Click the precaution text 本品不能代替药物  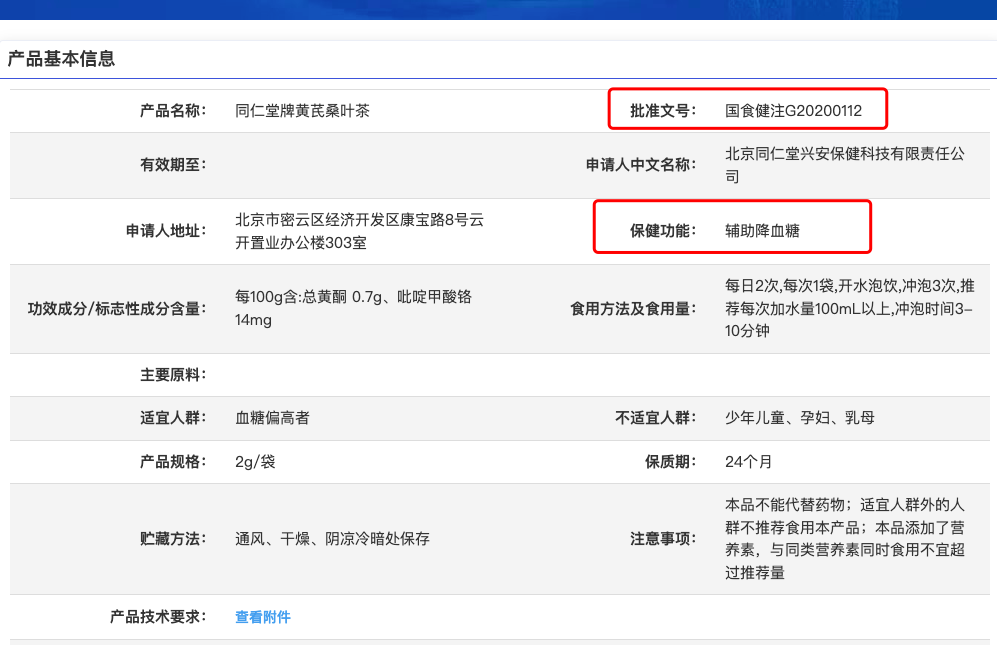click(785, 505)
